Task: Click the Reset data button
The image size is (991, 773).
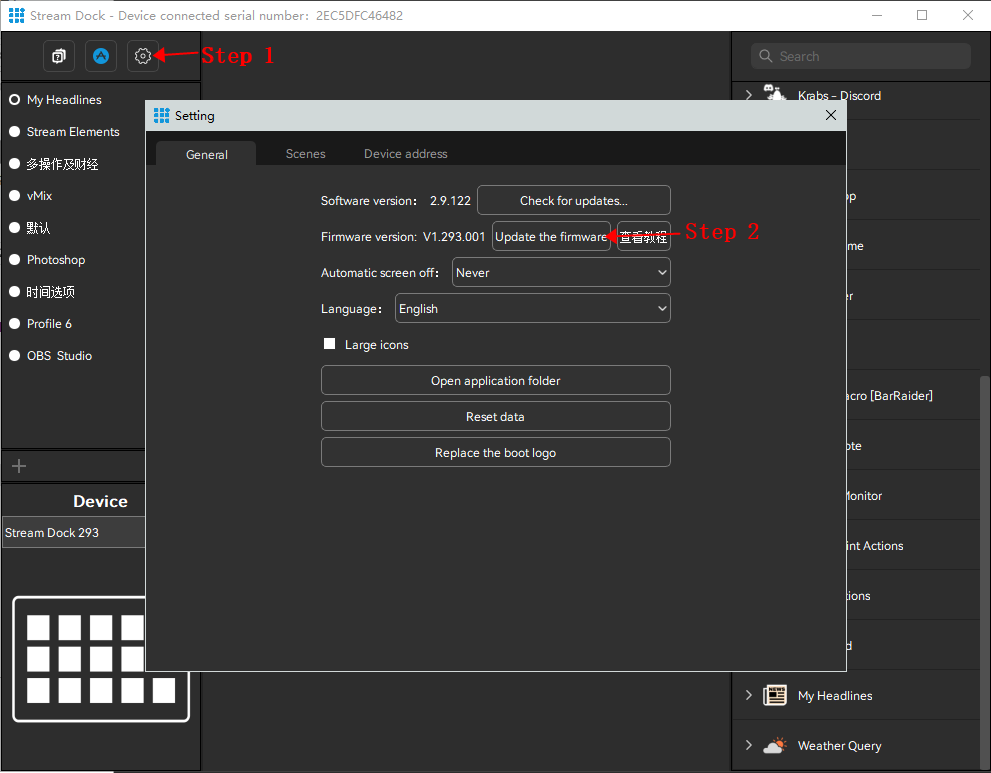Action: tap(496, 417)
